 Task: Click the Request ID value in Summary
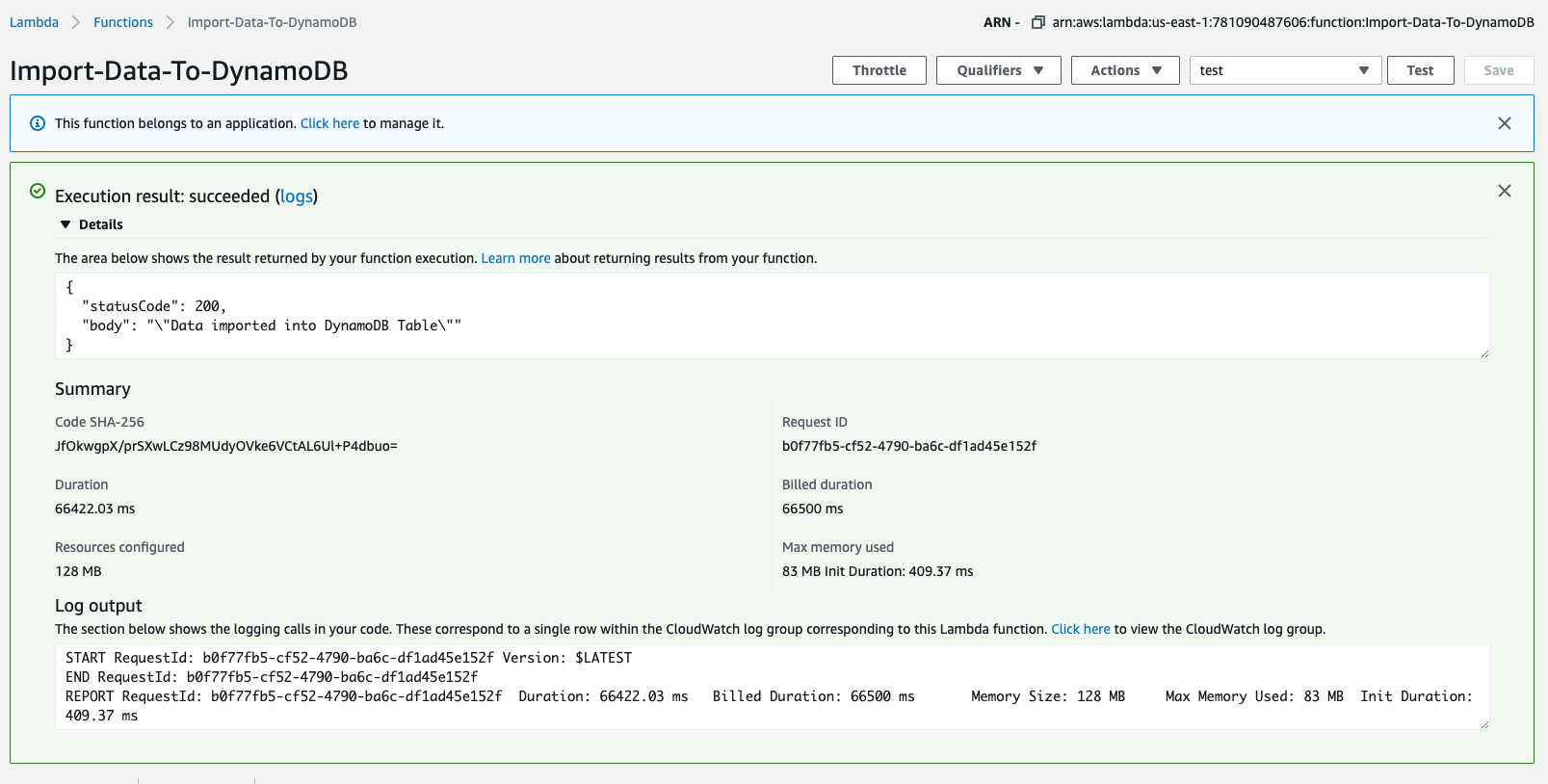point(908,446)
